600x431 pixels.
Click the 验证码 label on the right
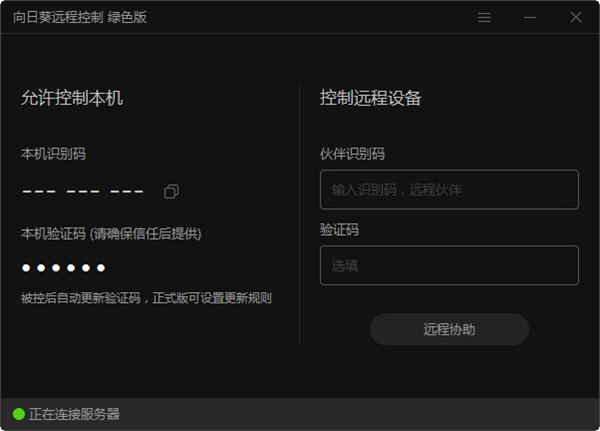pos(339,230)
